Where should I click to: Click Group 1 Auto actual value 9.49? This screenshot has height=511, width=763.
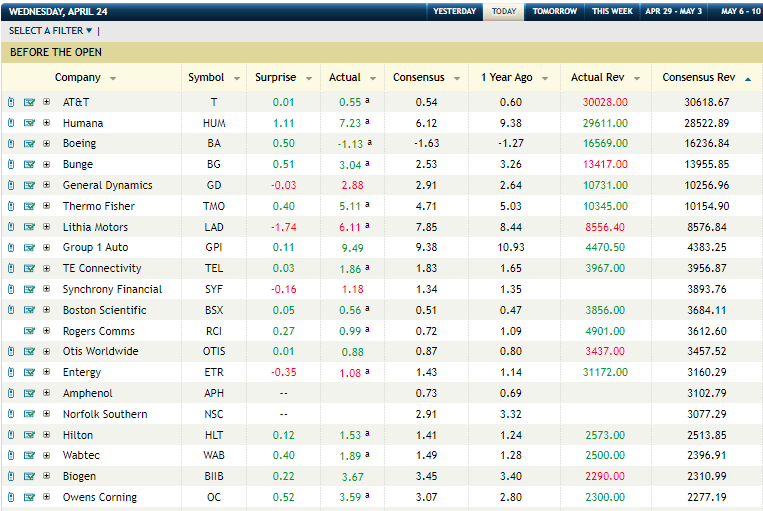point(352,248)
